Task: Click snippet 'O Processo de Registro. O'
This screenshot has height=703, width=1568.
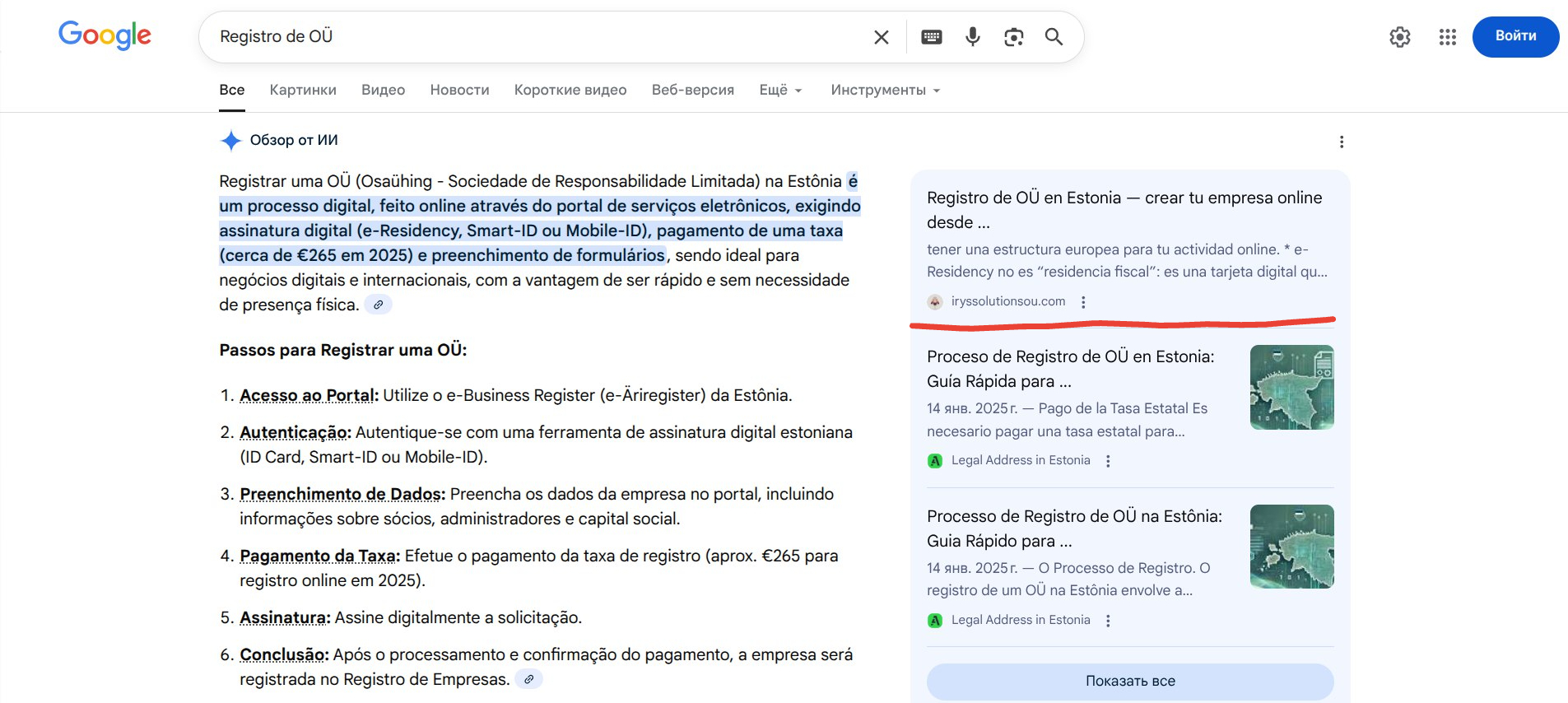Action: coord(1124,568)
